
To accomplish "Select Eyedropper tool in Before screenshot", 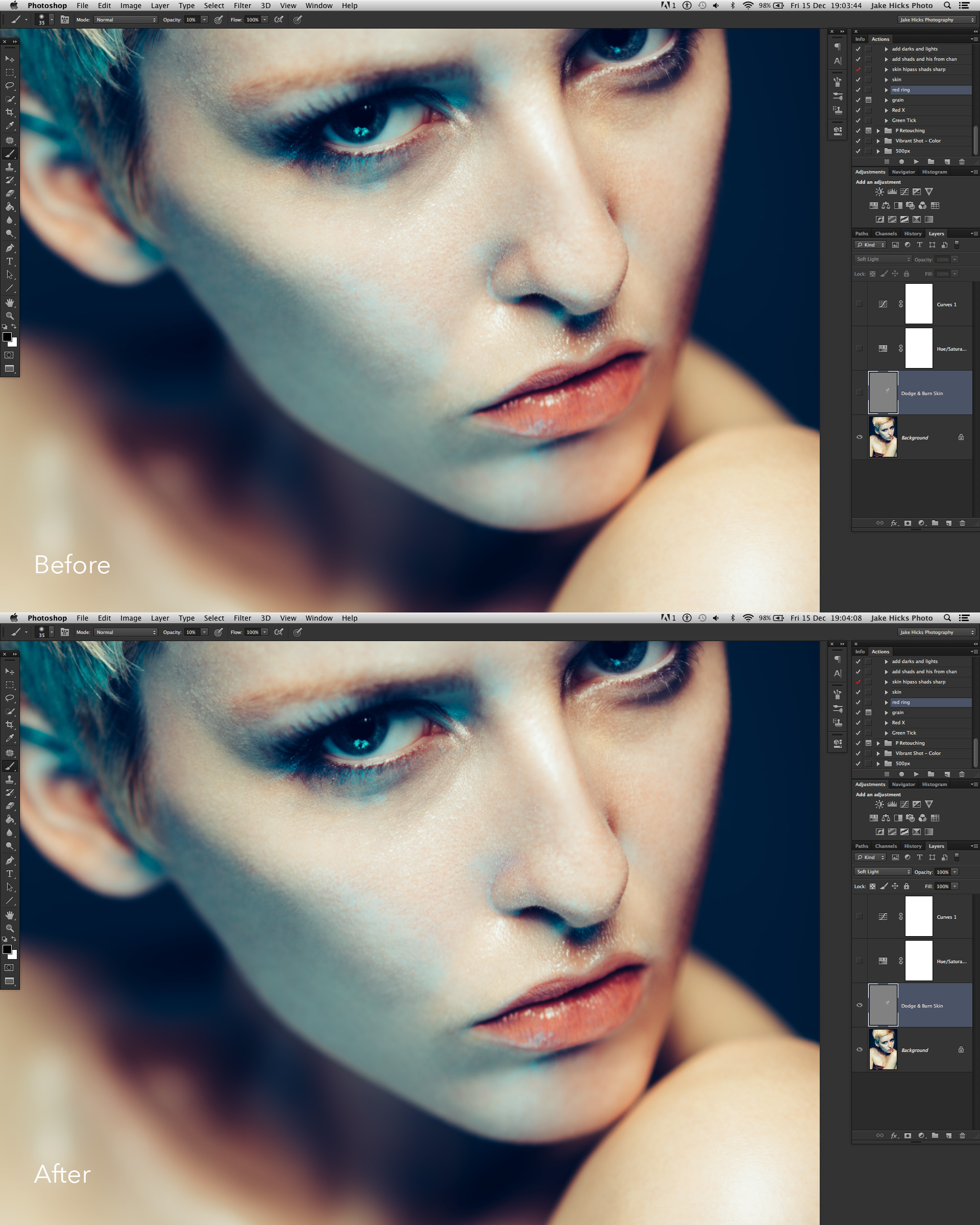I will pos(10,126).
